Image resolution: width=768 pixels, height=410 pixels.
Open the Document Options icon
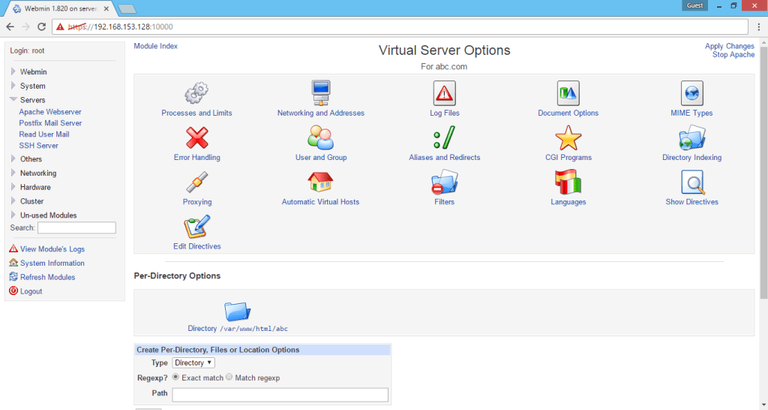[x=568, y=93]
